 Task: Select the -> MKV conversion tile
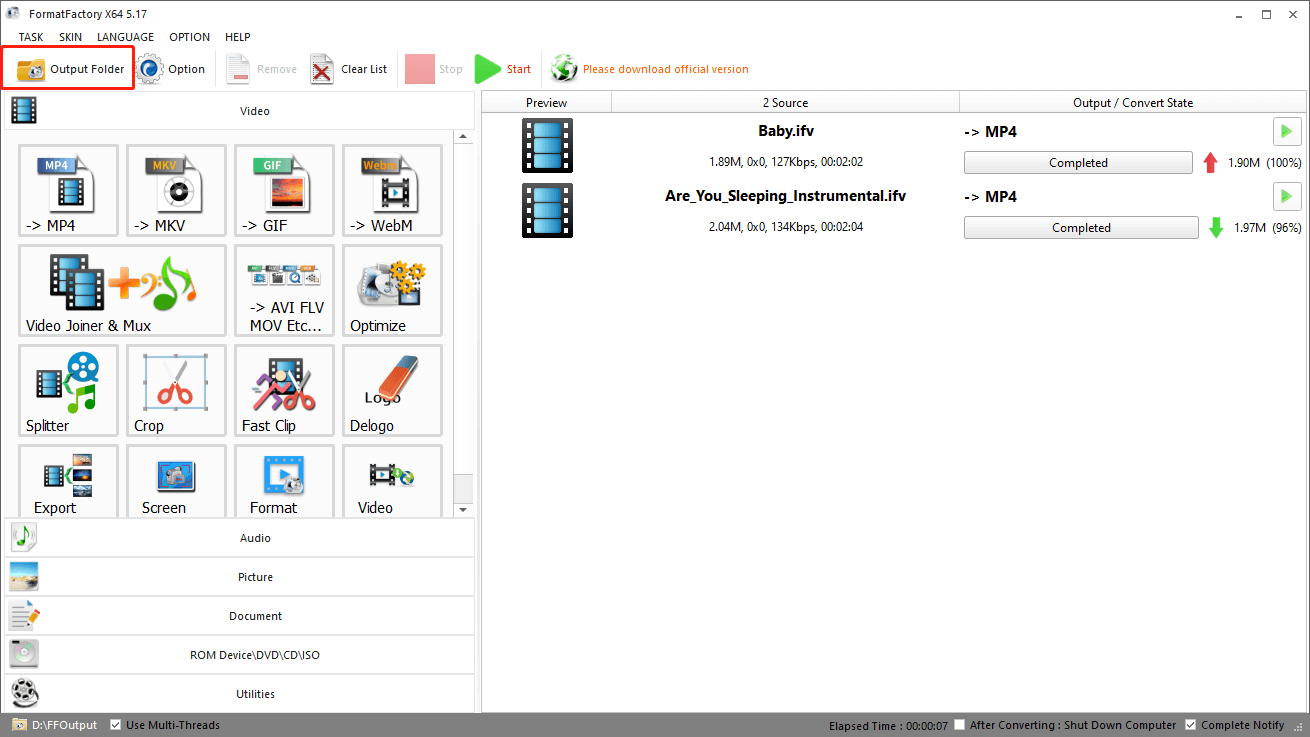[x=176, y=191]
